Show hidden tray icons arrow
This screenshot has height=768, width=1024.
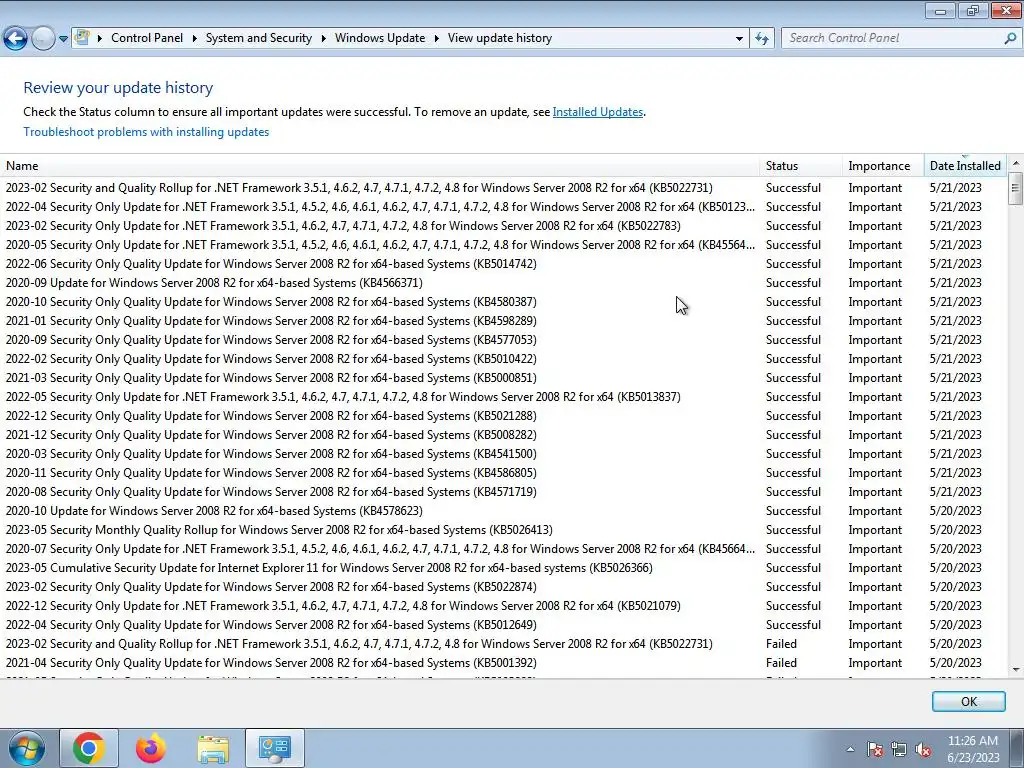pos(850,749)
